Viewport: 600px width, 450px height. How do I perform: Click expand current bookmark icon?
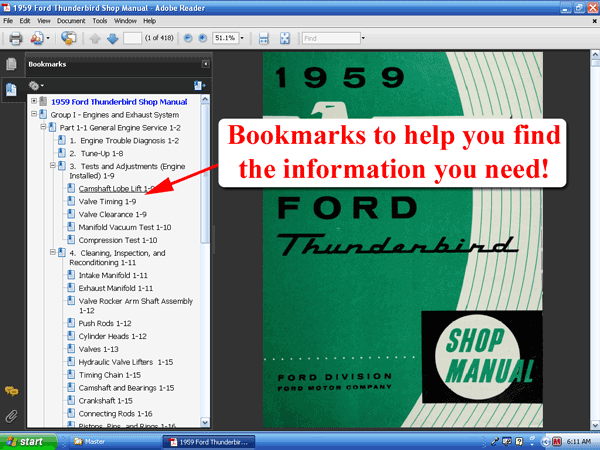199,86
